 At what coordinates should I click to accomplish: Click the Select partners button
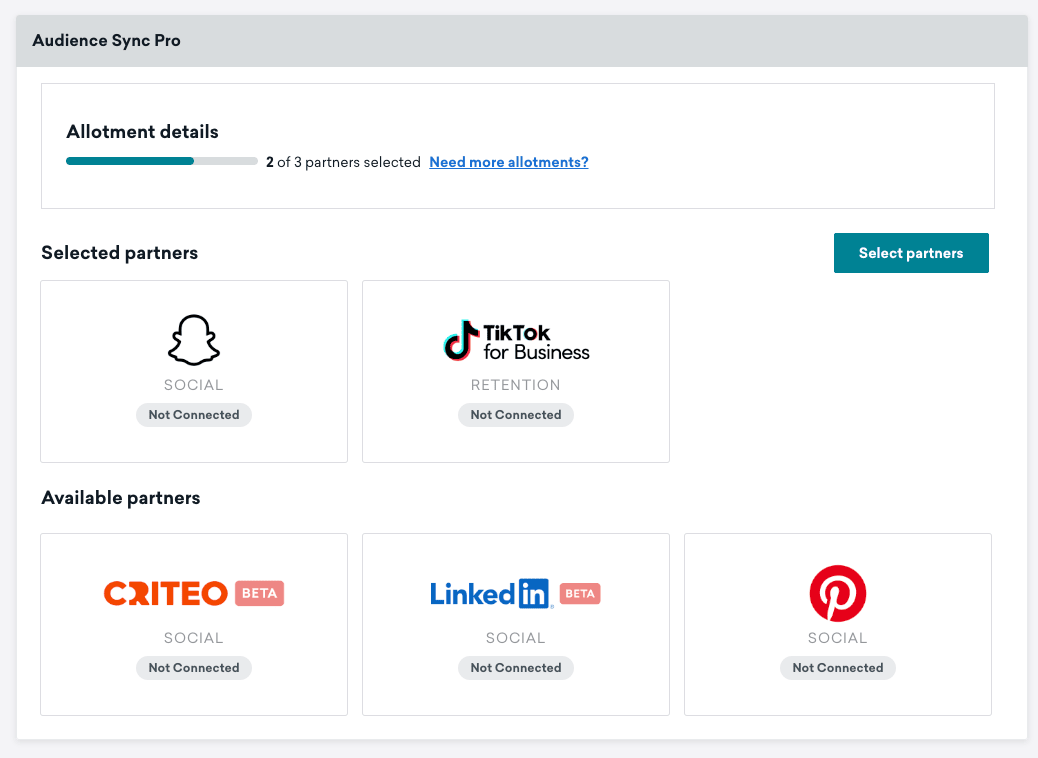[x=911, y=252]
